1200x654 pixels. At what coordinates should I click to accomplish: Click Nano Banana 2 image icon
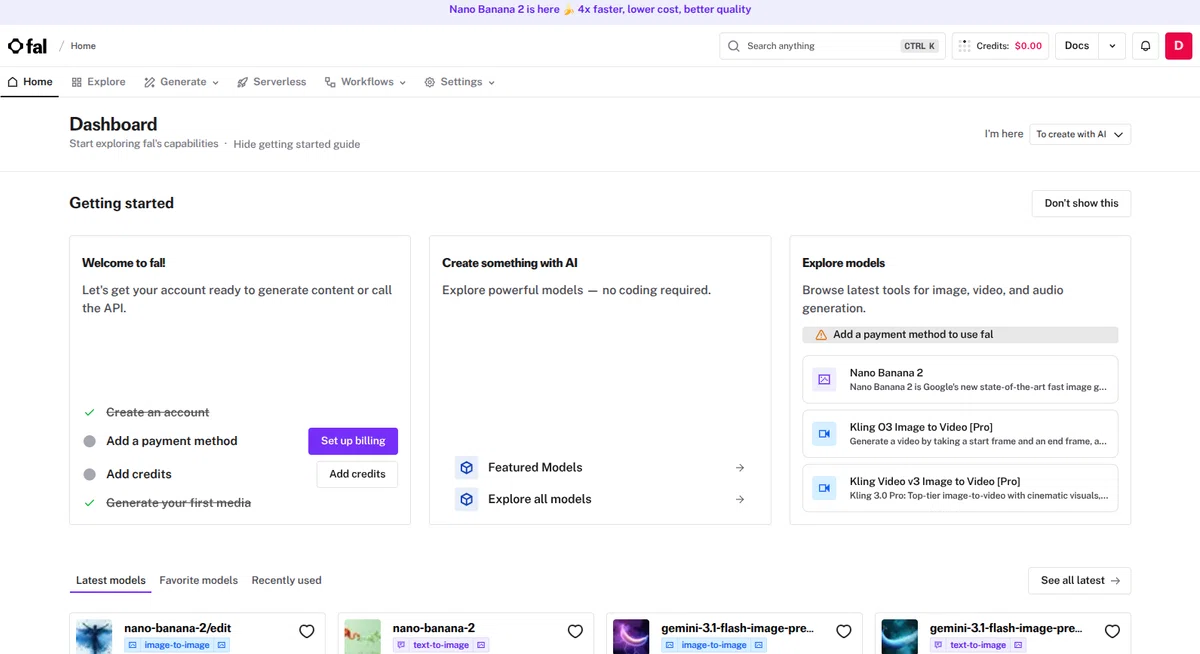[824, 380]
